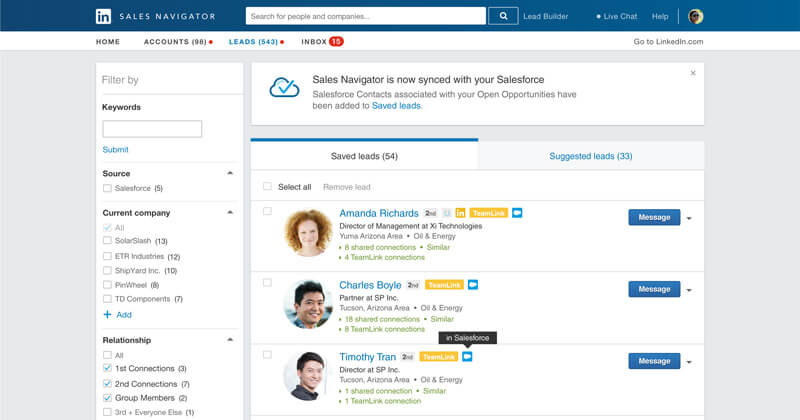The width and height of the screenshot is (800, 420).
Task: Click Amanda Richards' LinkedIn premium badge
Action: click(x=460, y=213)
